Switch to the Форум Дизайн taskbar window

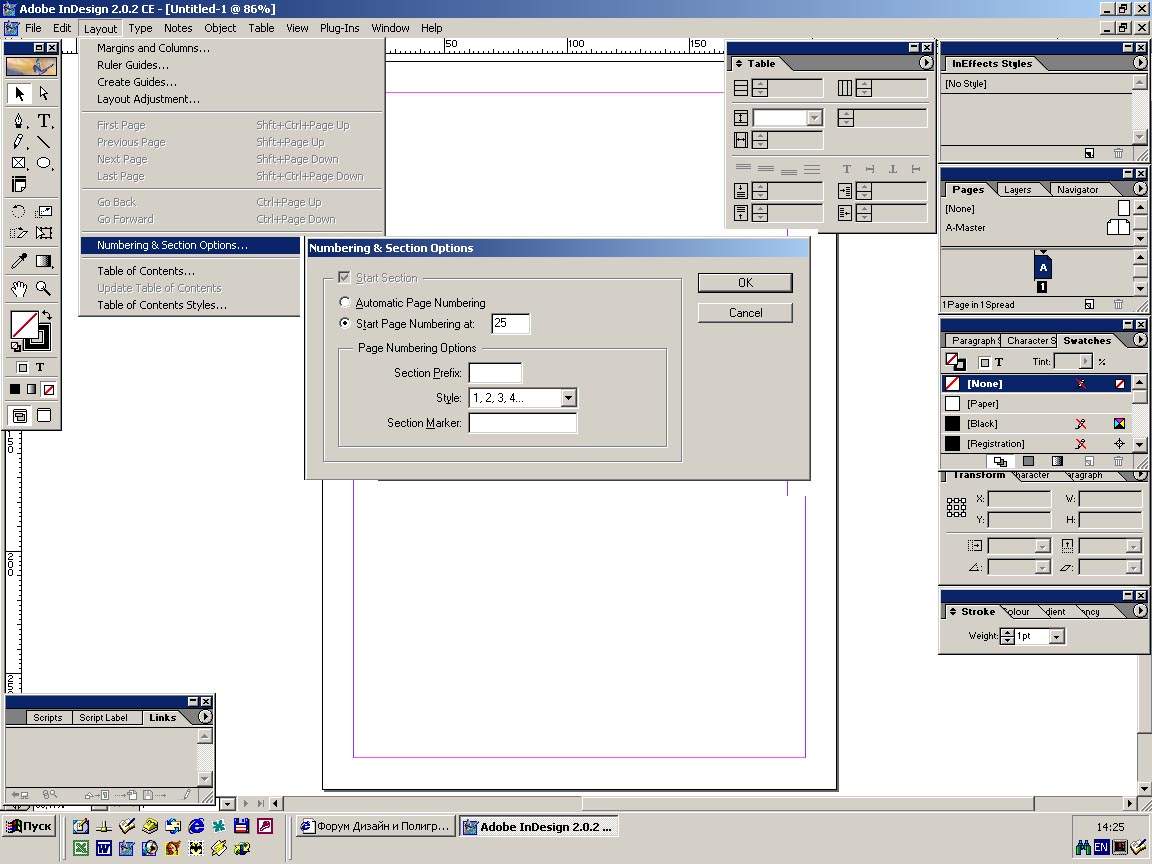tap(375, 827)
